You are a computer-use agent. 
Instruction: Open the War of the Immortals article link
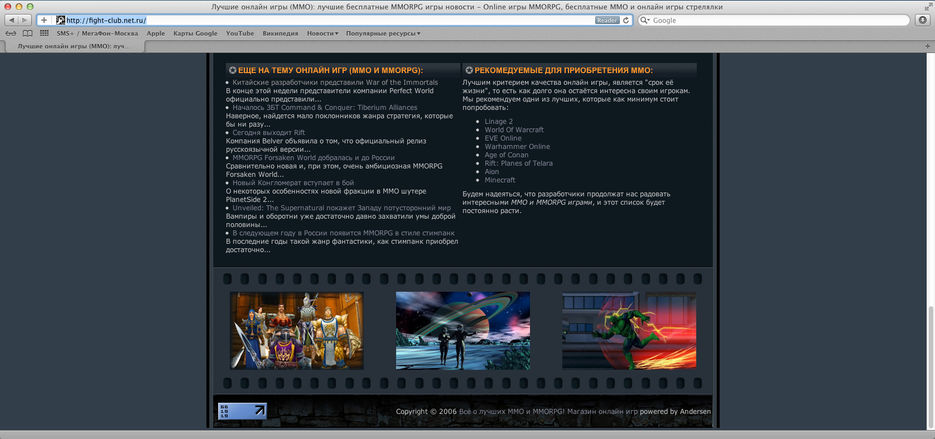click(335, 82)
